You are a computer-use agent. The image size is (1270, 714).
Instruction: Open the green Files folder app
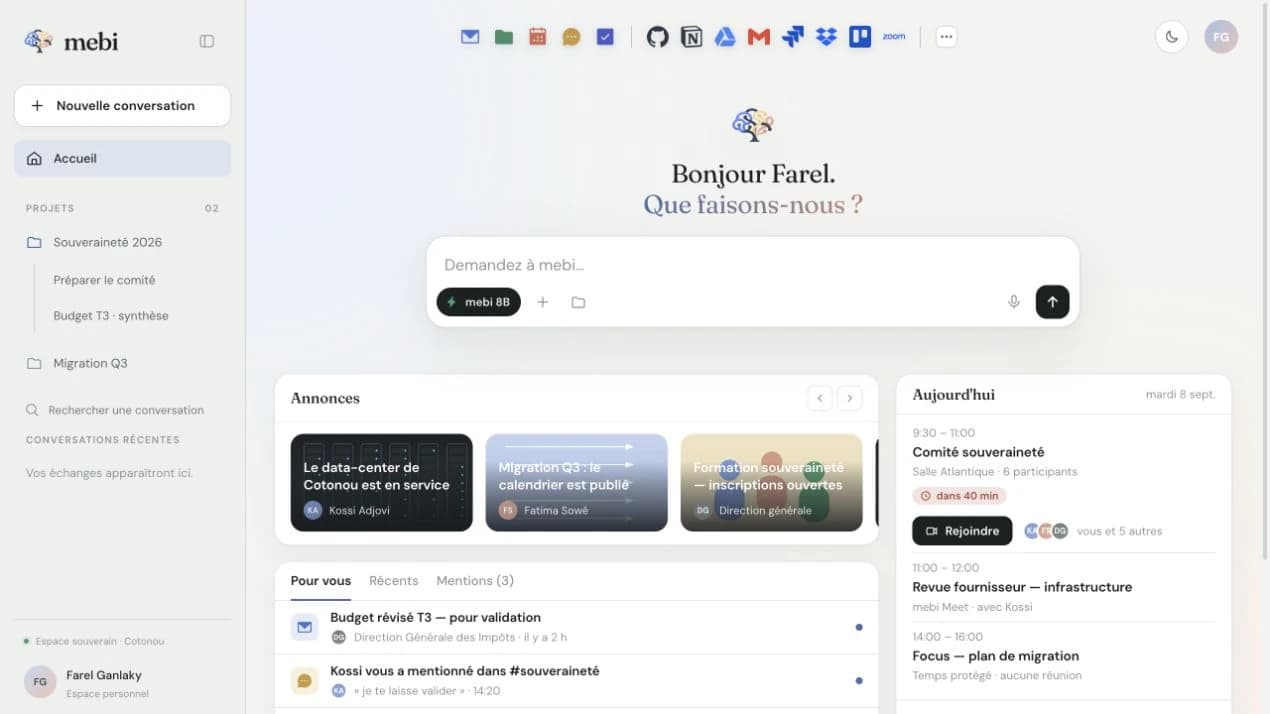[x=504, y=37]
